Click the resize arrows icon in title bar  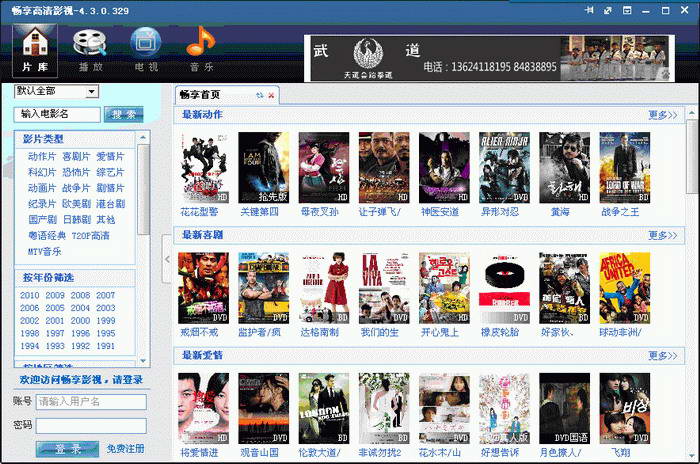point(608,10)
